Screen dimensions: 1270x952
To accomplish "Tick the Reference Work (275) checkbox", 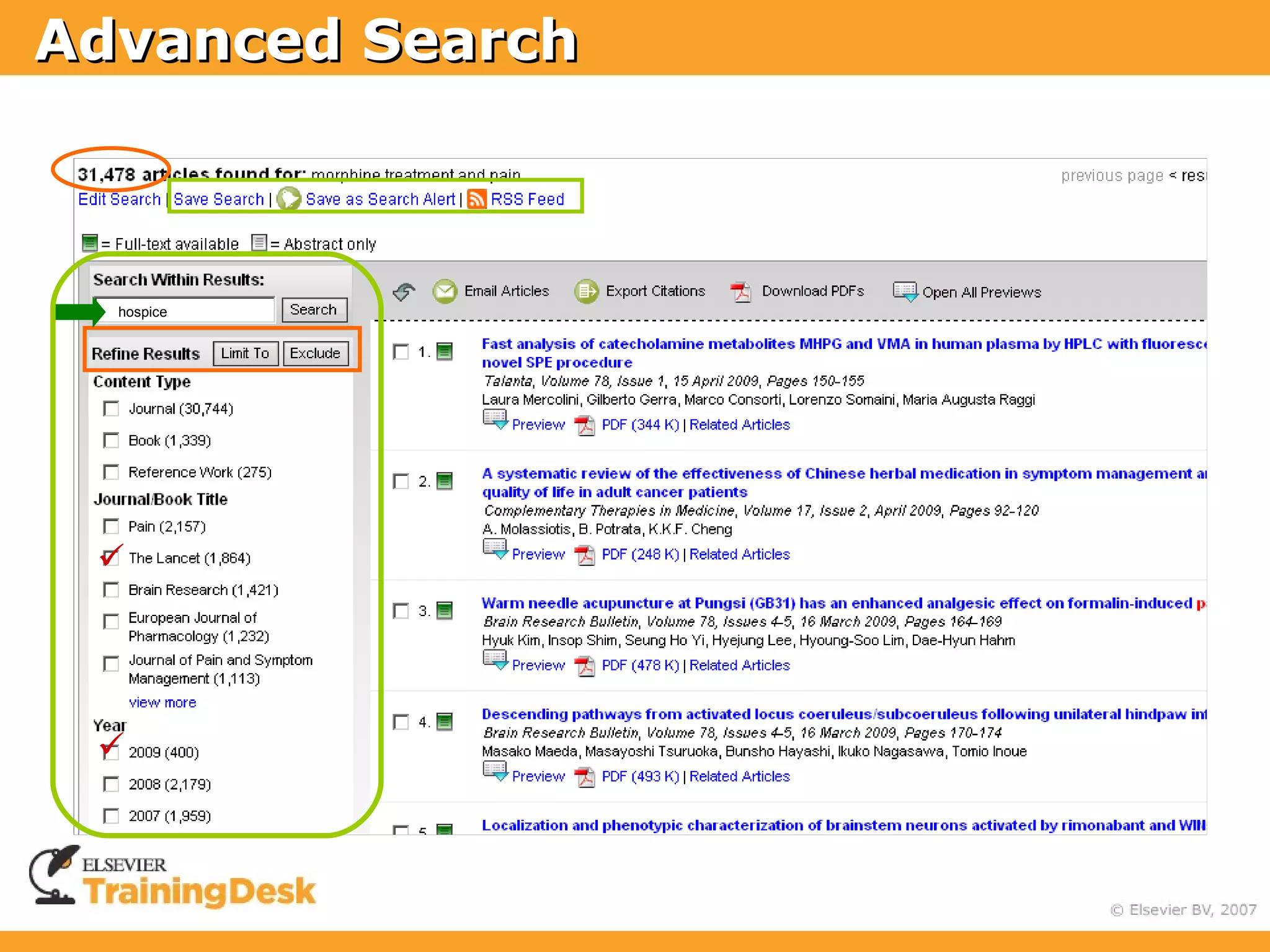I will click(111, 472).
